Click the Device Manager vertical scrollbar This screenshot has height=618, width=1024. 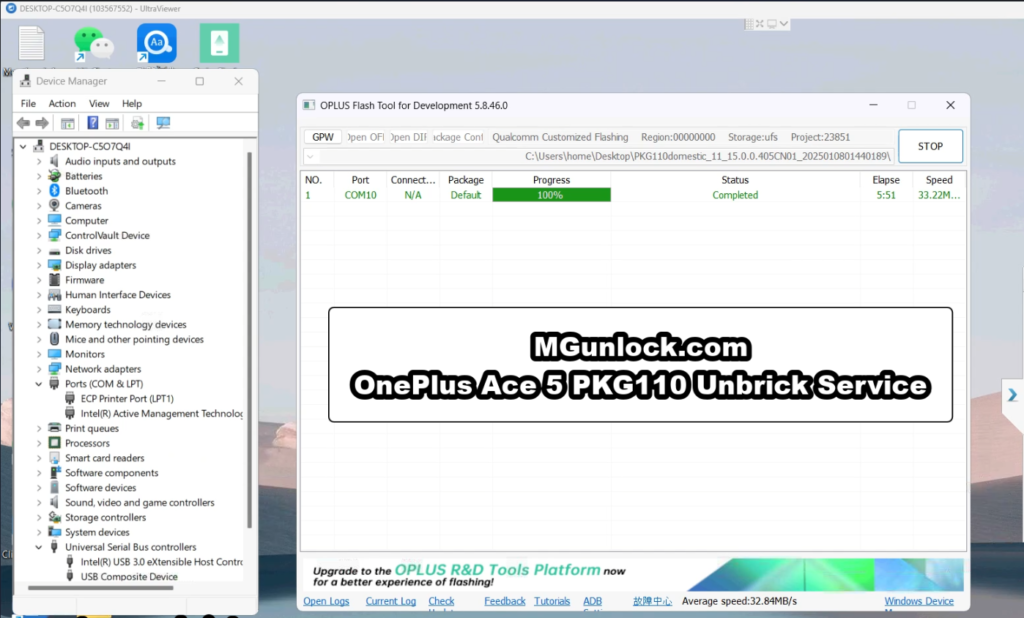249,340
